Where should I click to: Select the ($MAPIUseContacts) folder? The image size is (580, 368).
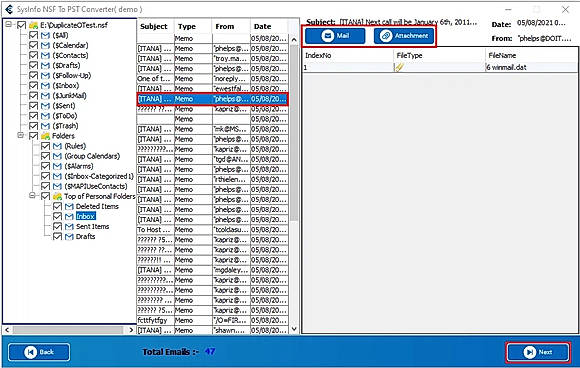pyautogui.click(x=96, y=186)
